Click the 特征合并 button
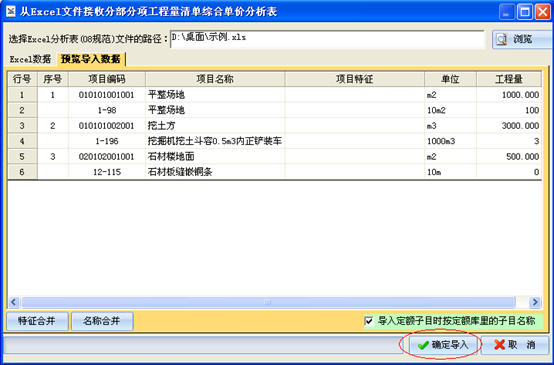The image size is (554, 365). click(37, 321)
